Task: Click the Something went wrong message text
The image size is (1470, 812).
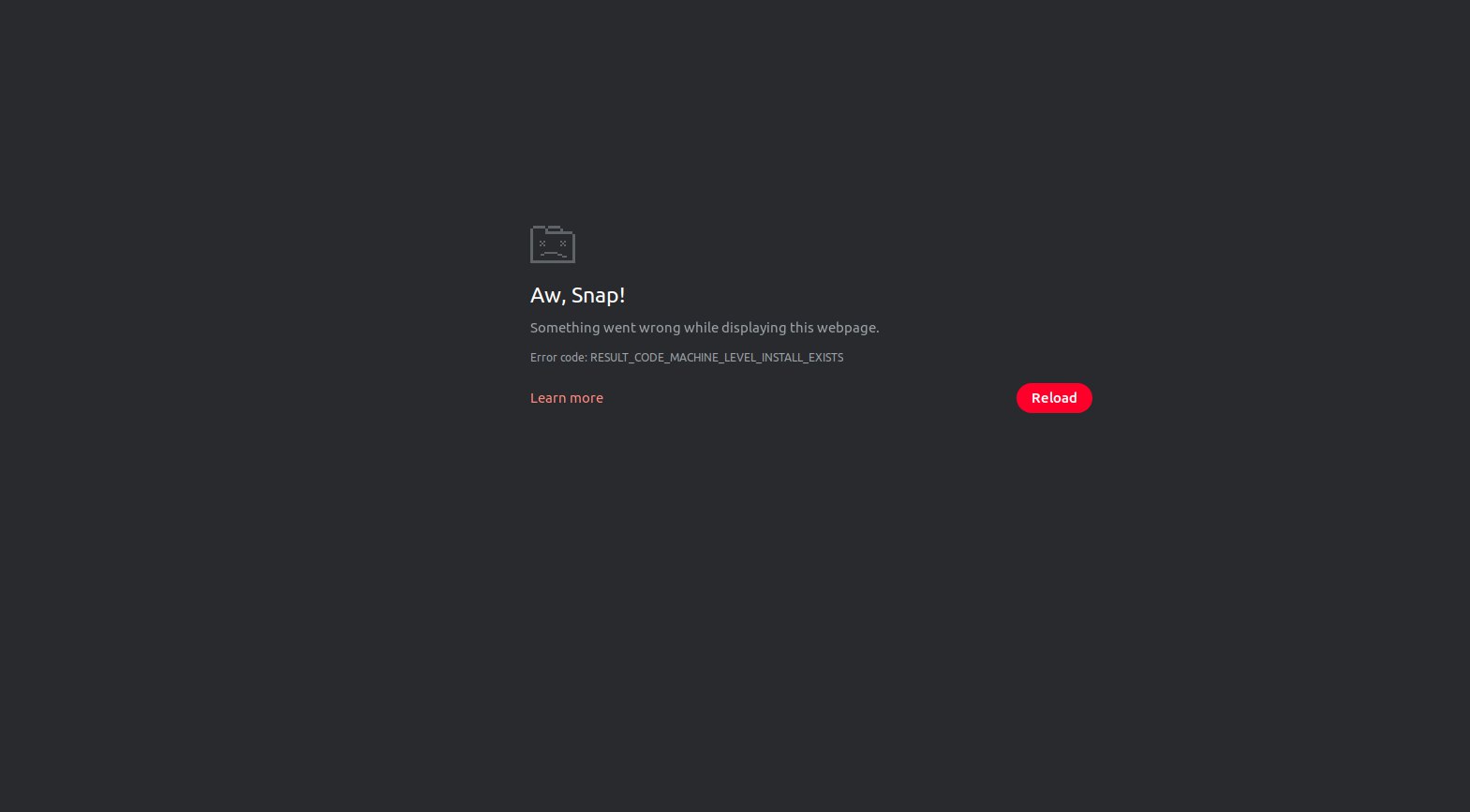Action: tap(705, 328)
